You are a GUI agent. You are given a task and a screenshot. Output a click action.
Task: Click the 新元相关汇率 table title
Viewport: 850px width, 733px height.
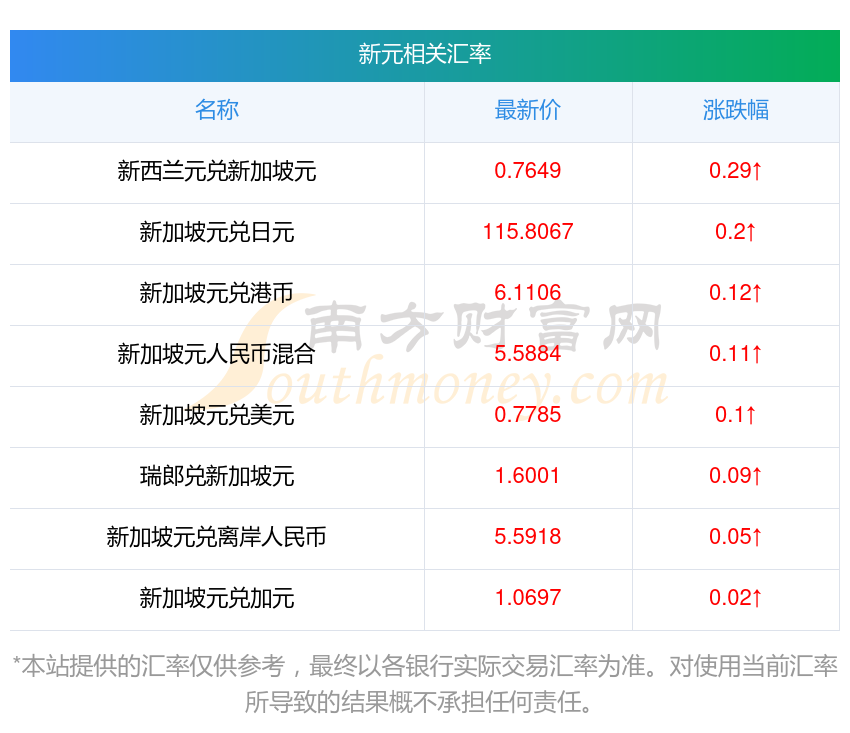[x=424, y=54]
